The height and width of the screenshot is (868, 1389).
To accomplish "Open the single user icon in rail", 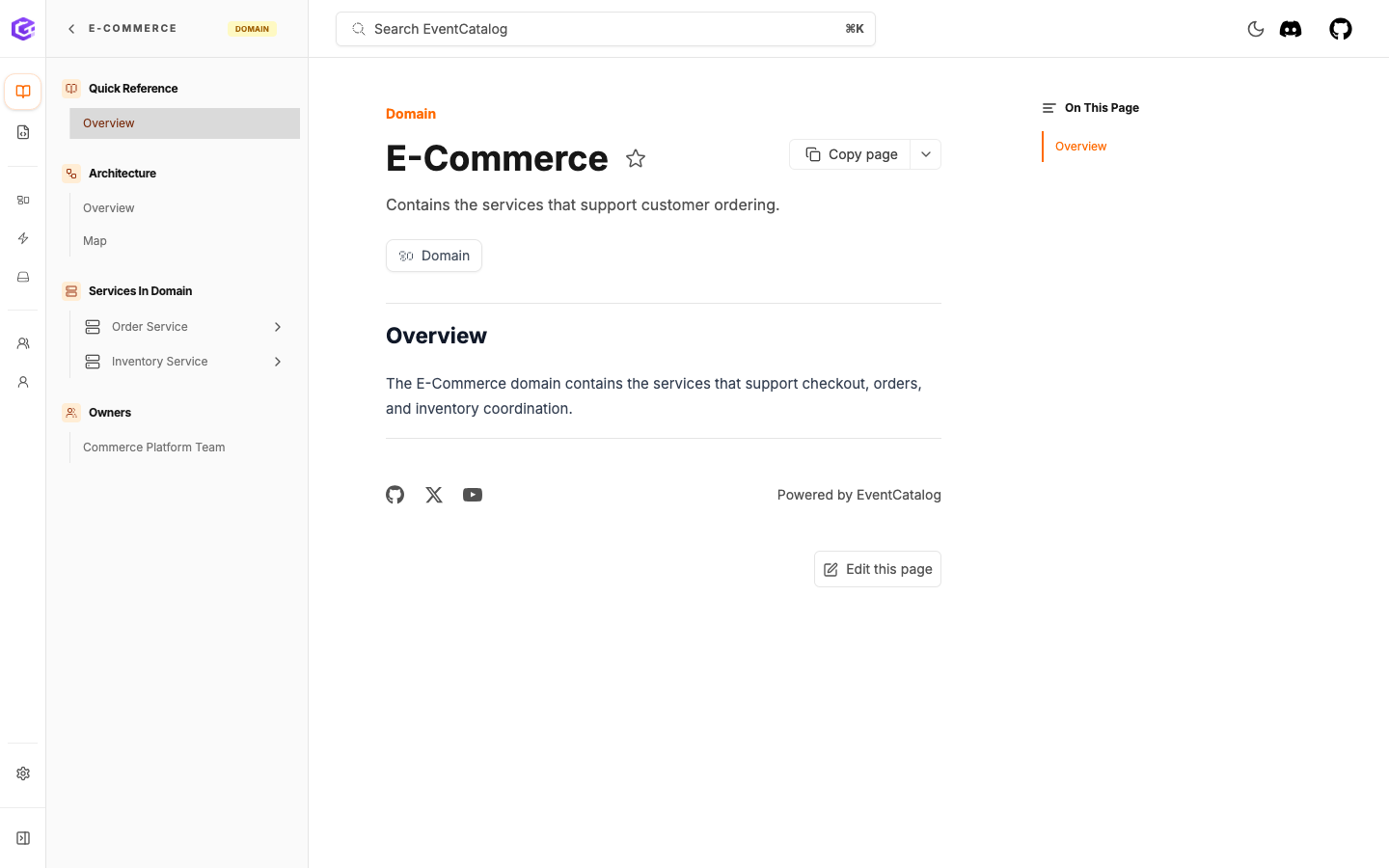I will (x=23, y=382).
